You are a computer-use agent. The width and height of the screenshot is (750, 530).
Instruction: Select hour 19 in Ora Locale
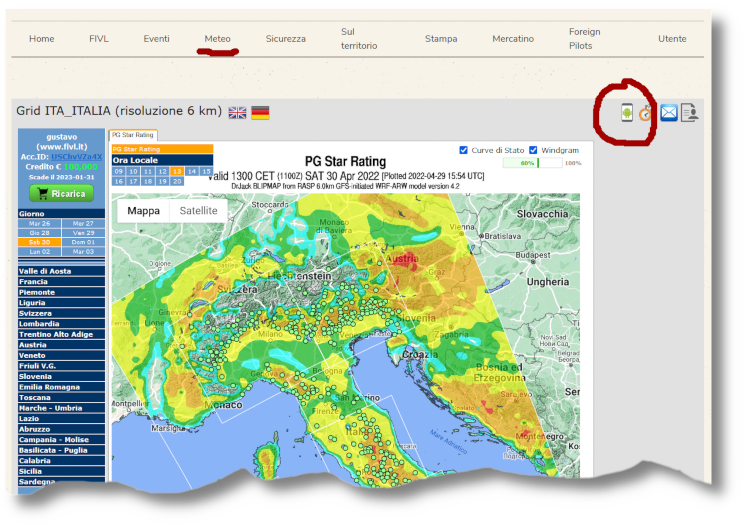click(163, 181)
